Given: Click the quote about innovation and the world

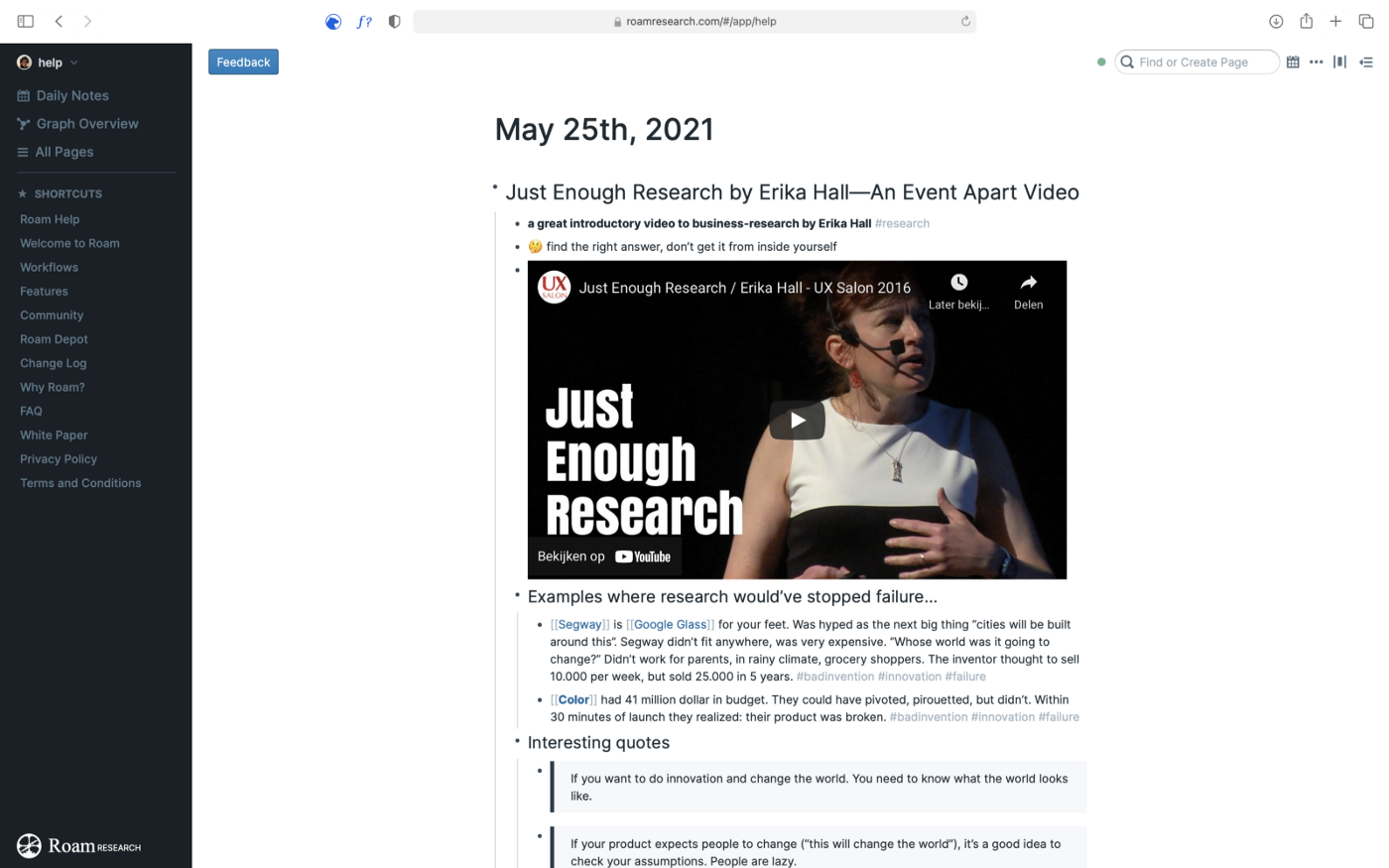Looking at the screenshot, I should 819,787.
